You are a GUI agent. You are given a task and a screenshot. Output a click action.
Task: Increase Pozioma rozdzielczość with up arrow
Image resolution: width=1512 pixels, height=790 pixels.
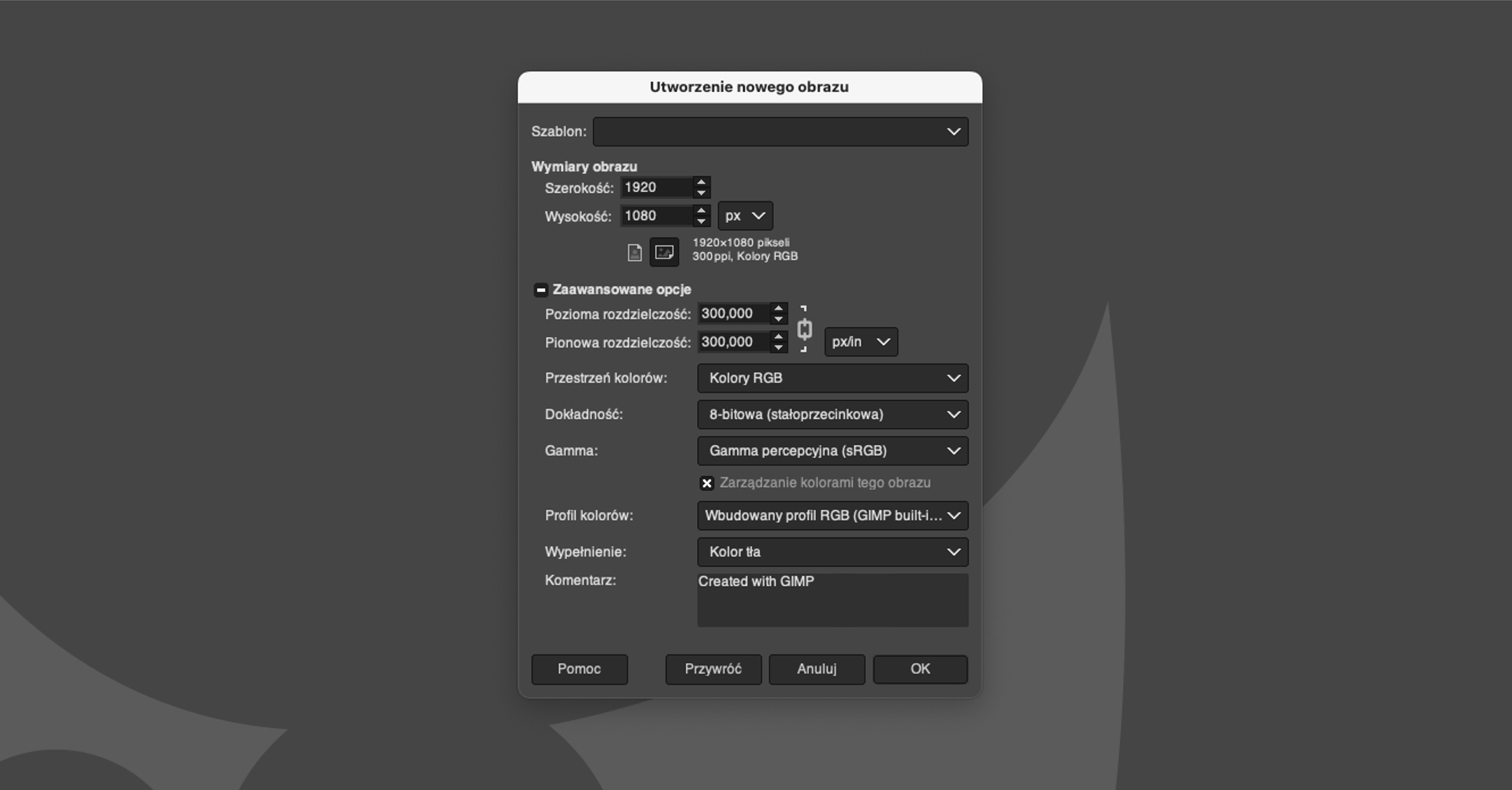[x=778, y=308]
